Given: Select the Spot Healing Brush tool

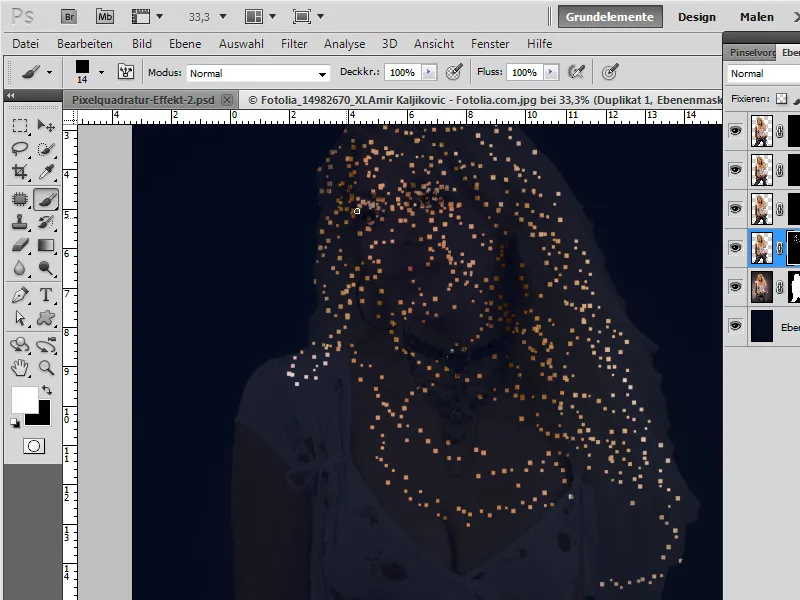Looking at the screenshot, I should point(20,199).
